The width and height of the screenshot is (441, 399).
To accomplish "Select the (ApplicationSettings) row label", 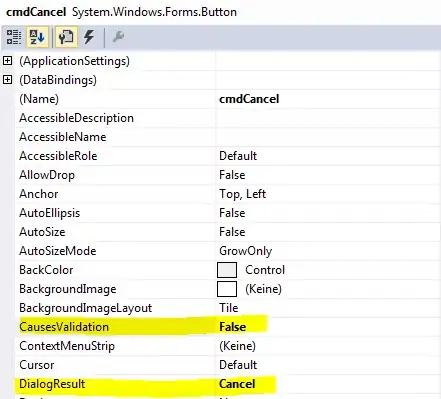I will pyautogui.click(x=74, y=61).
